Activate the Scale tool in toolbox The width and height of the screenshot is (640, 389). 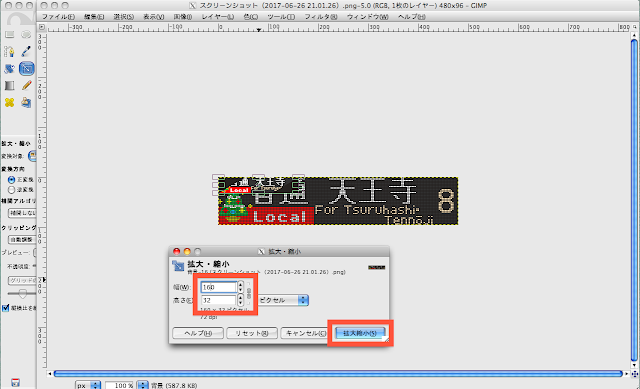tap(27, 68)
